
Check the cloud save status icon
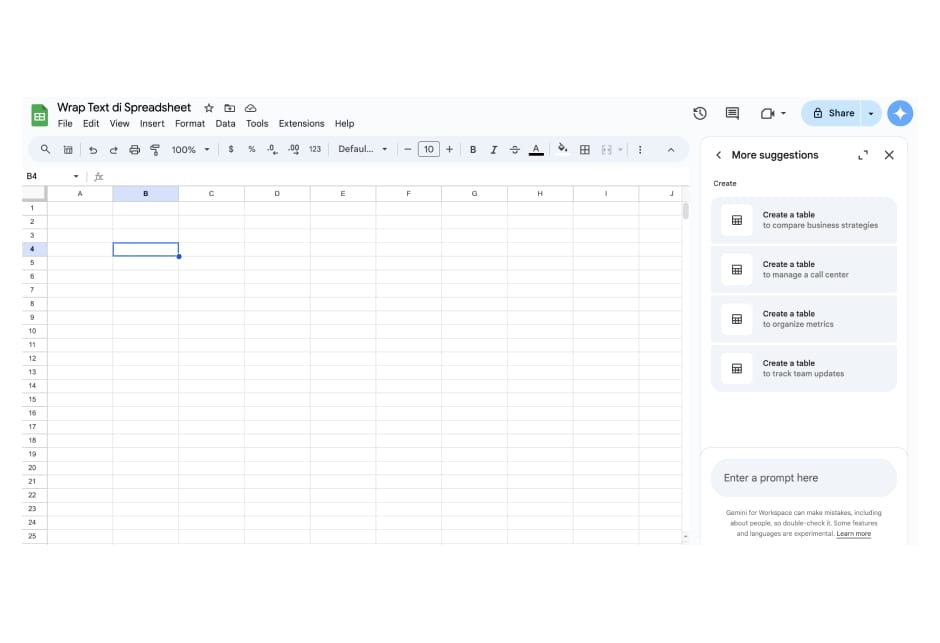pyautogui.click(x=251, y=108)
